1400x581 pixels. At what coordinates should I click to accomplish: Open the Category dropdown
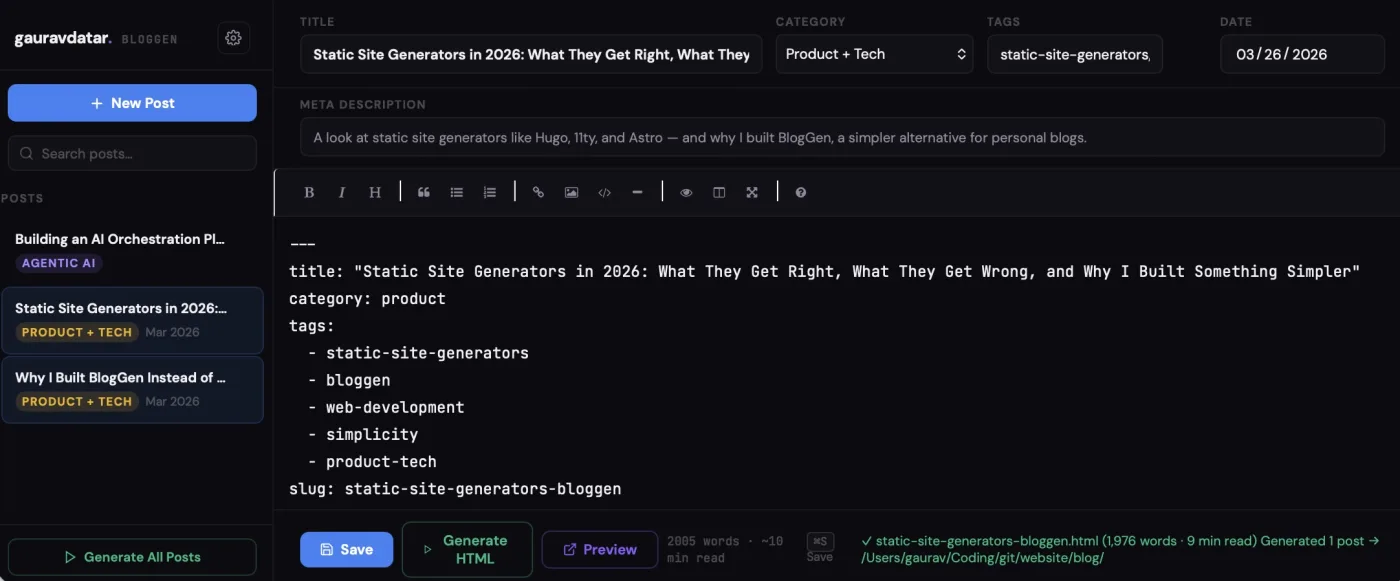coord(874,54)
